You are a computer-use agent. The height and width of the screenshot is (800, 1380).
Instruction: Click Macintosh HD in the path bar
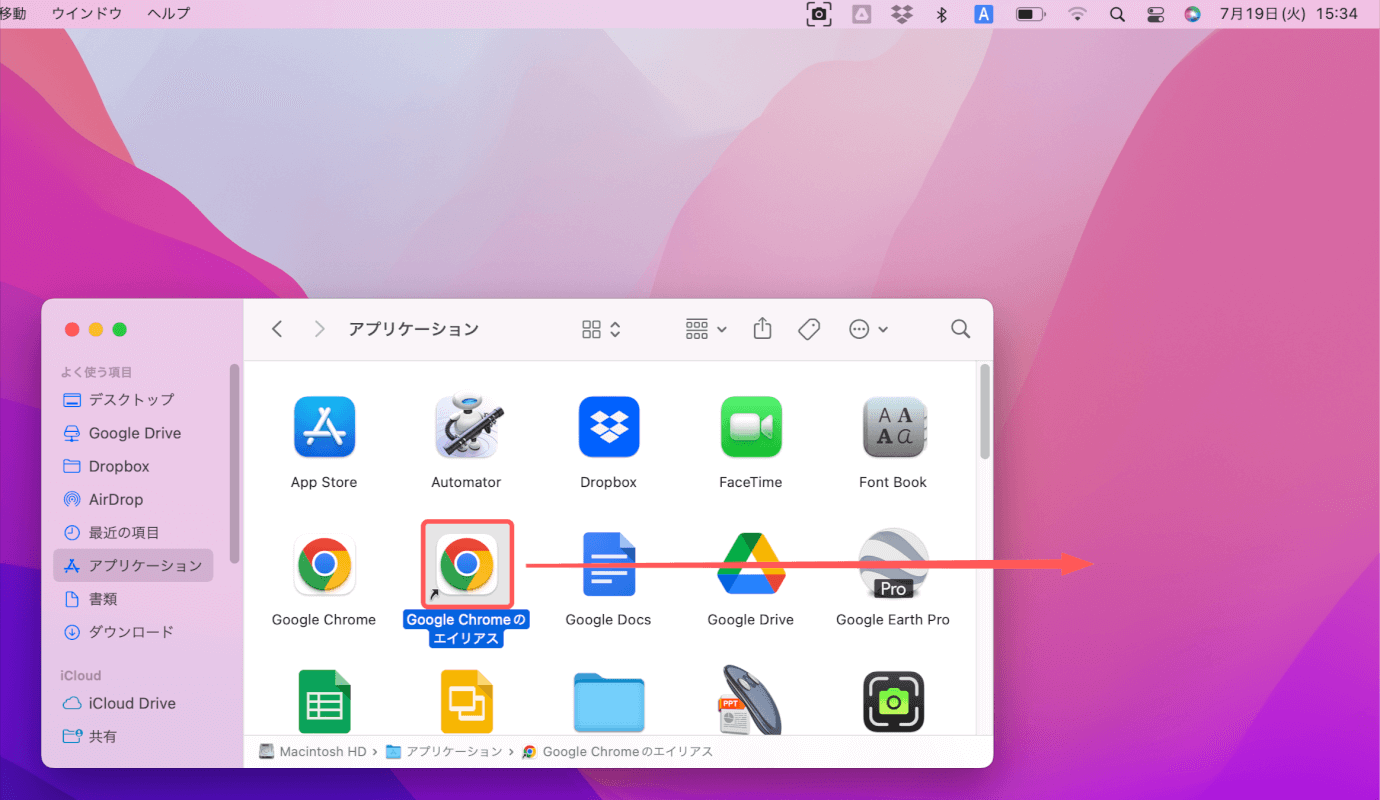313,752
